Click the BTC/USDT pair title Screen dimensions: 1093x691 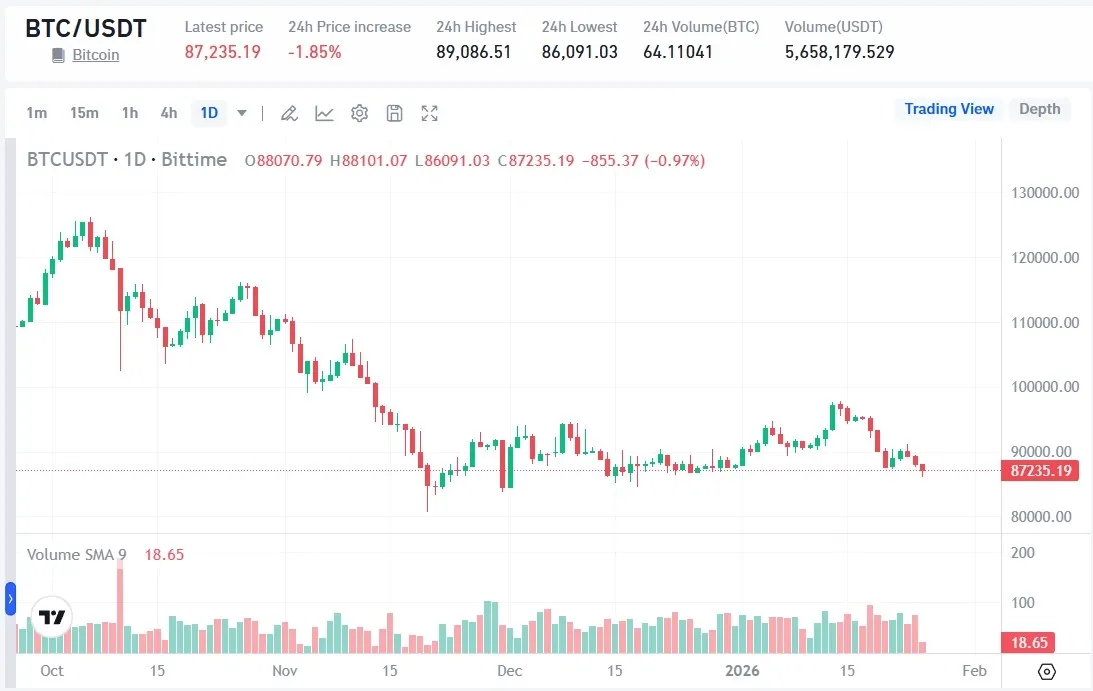coord(86,28)
